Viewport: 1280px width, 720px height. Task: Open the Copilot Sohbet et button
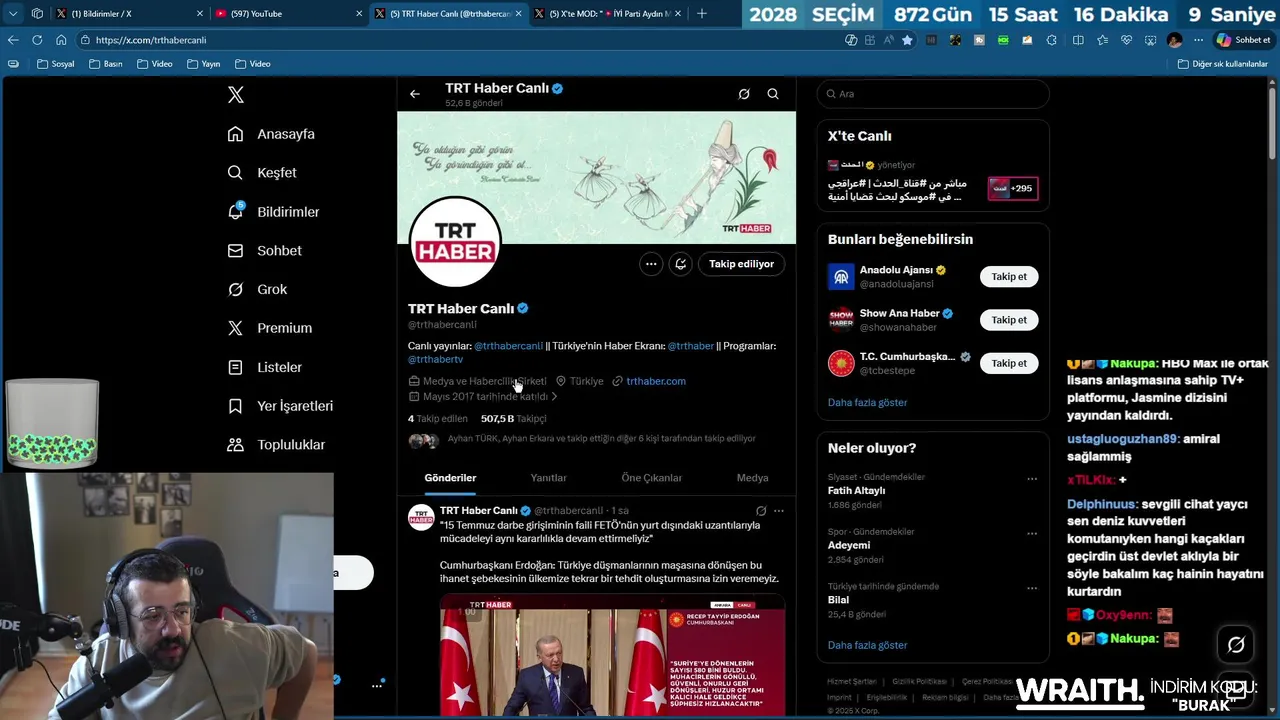click(x=1244, y=40)
